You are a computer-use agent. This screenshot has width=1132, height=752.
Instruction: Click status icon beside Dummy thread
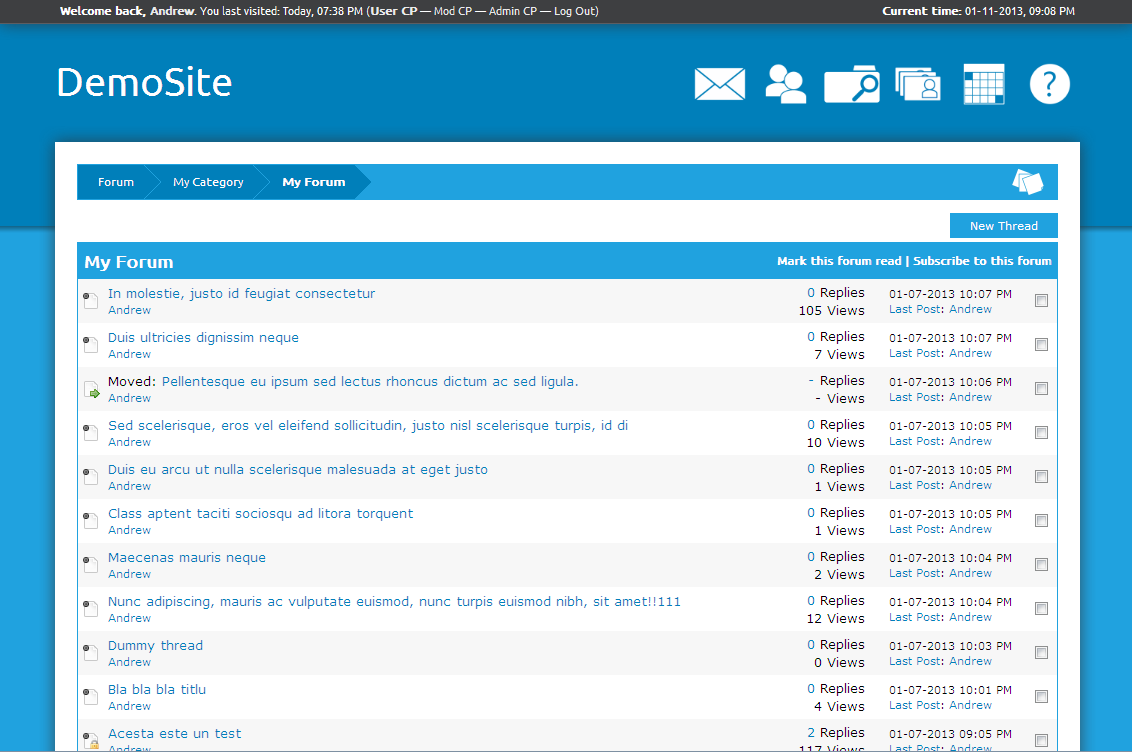[x=91, y=653]
